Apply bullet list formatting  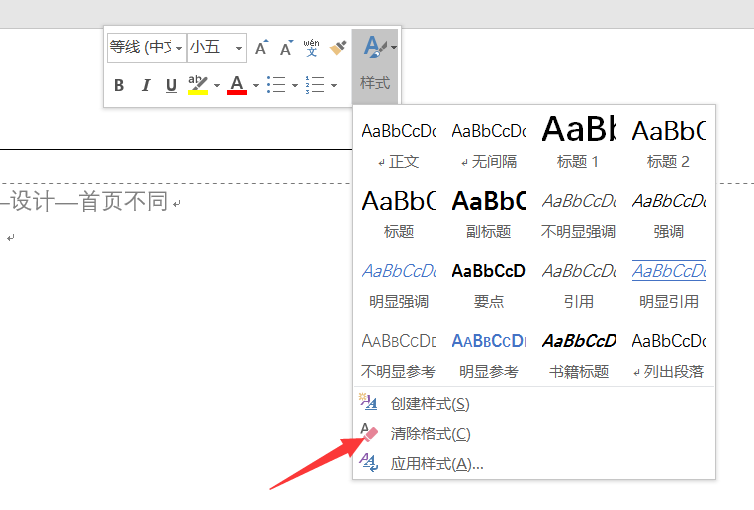[276, 85]
